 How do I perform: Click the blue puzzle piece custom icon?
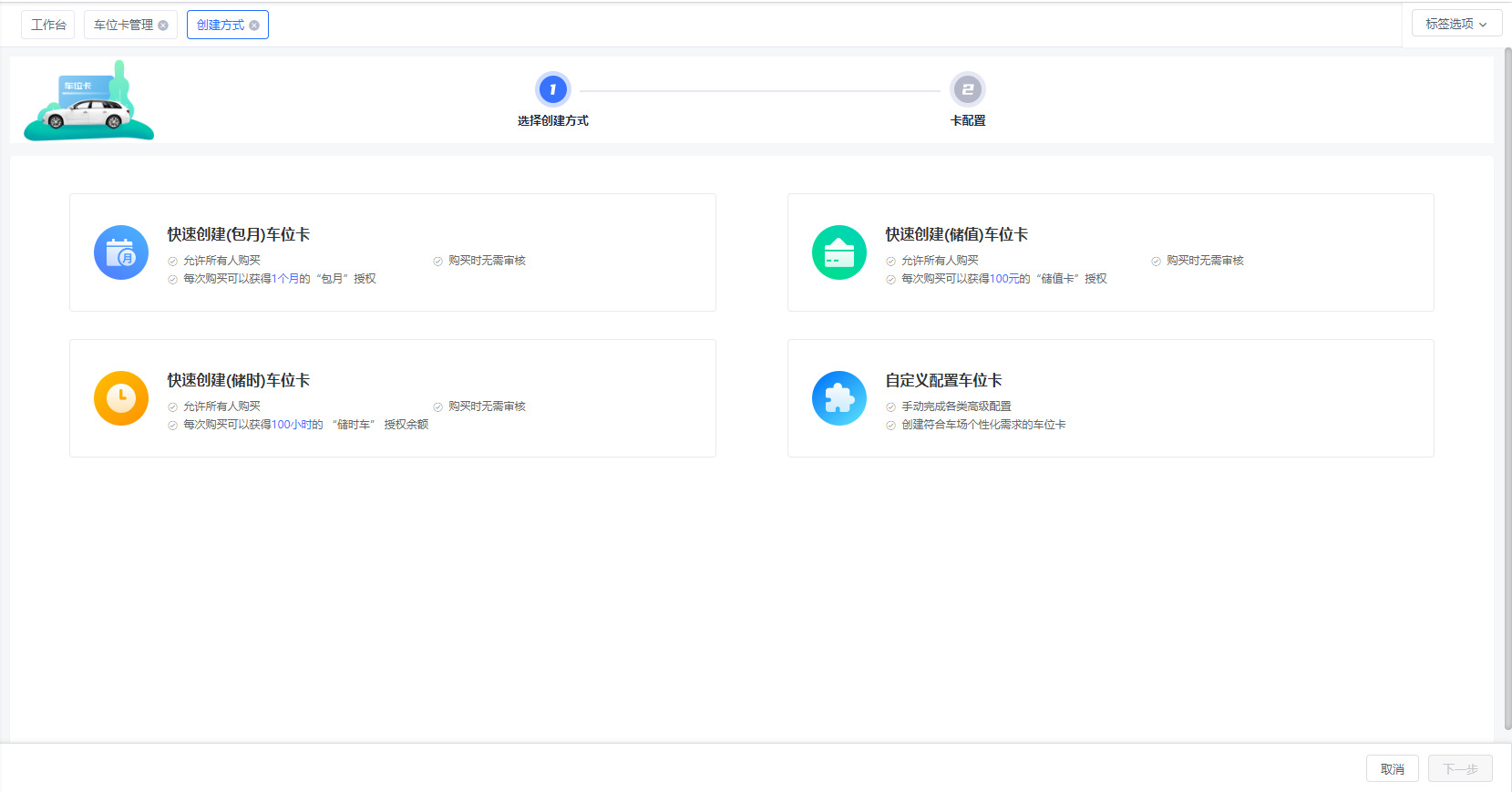838,398
